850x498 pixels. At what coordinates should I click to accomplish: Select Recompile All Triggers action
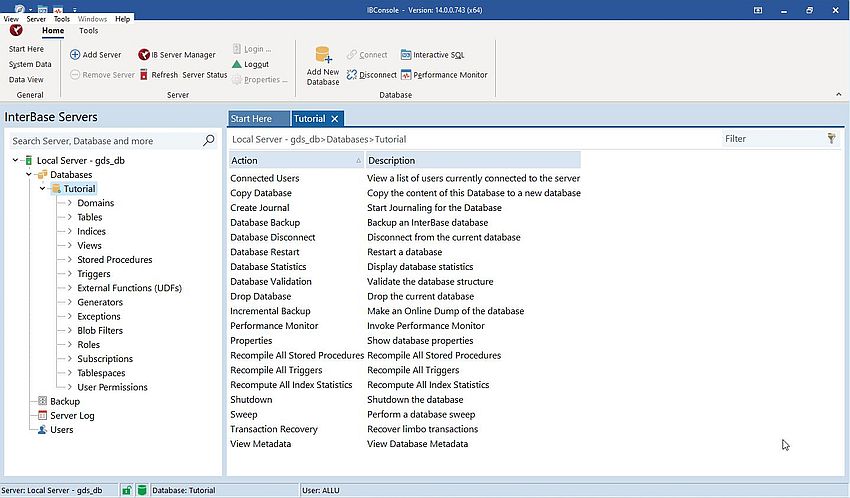coord(276,370)
